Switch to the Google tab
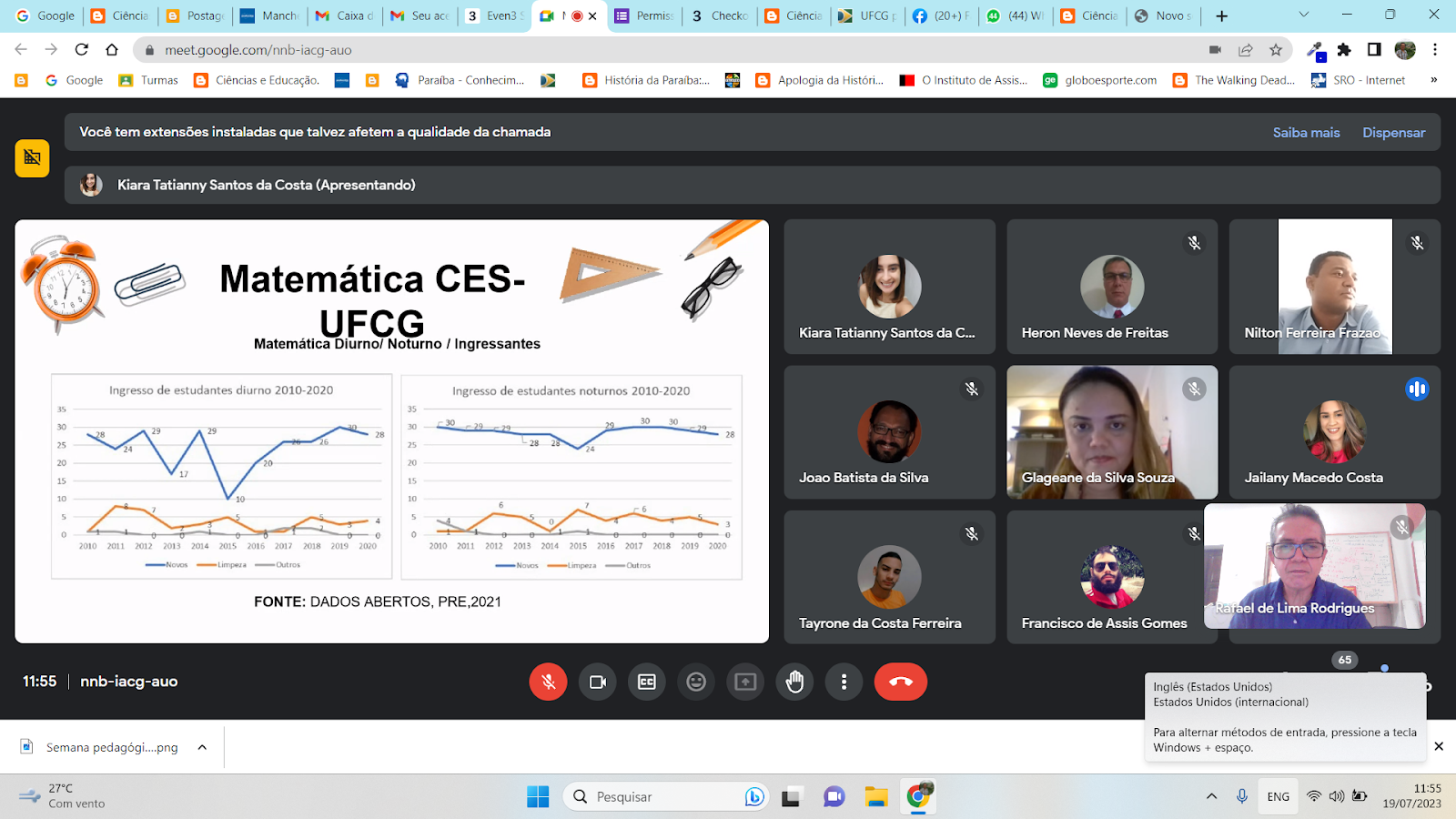 tap(45, 15)
